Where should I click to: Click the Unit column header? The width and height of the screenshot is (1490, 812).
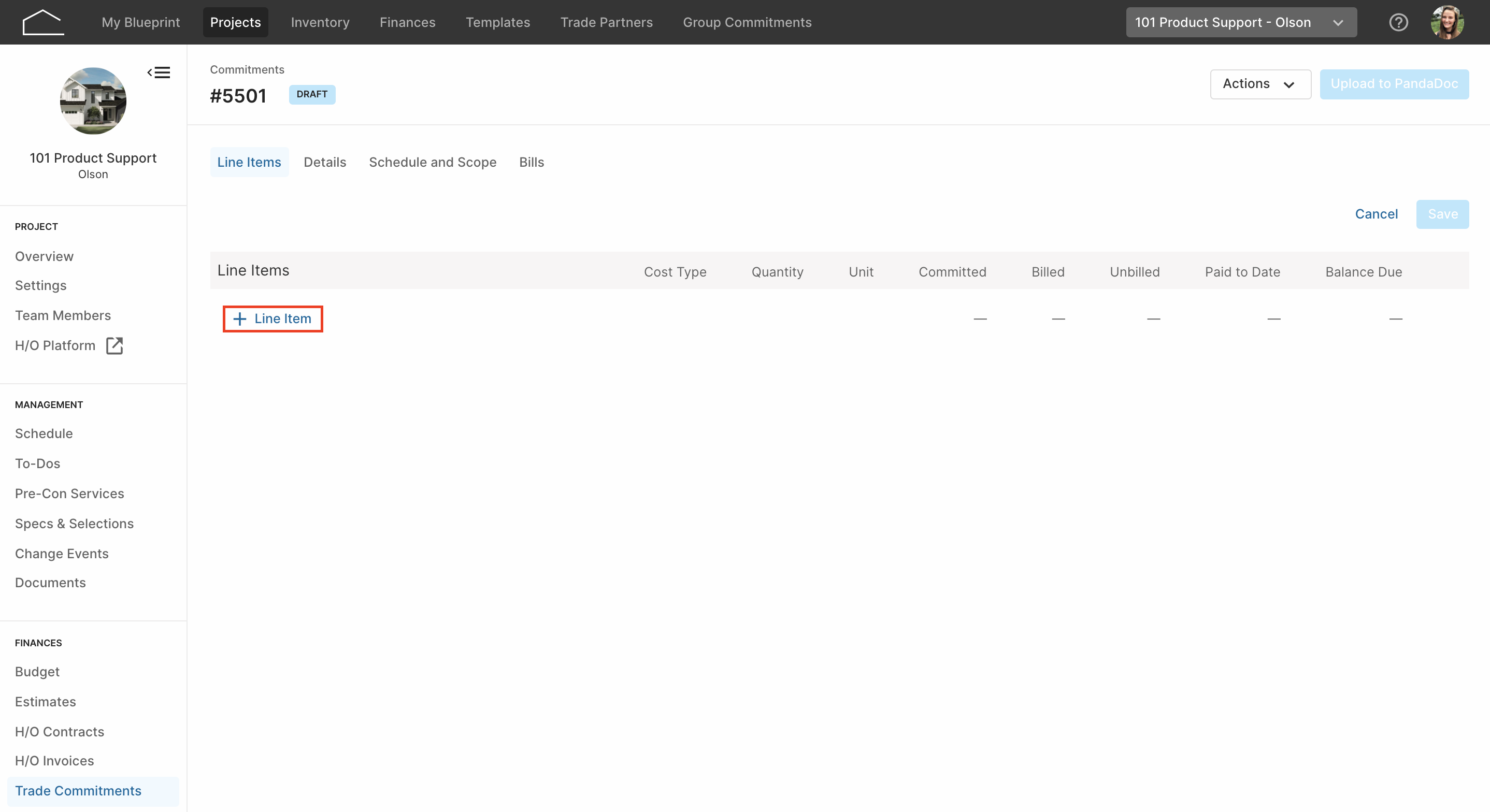861,272
